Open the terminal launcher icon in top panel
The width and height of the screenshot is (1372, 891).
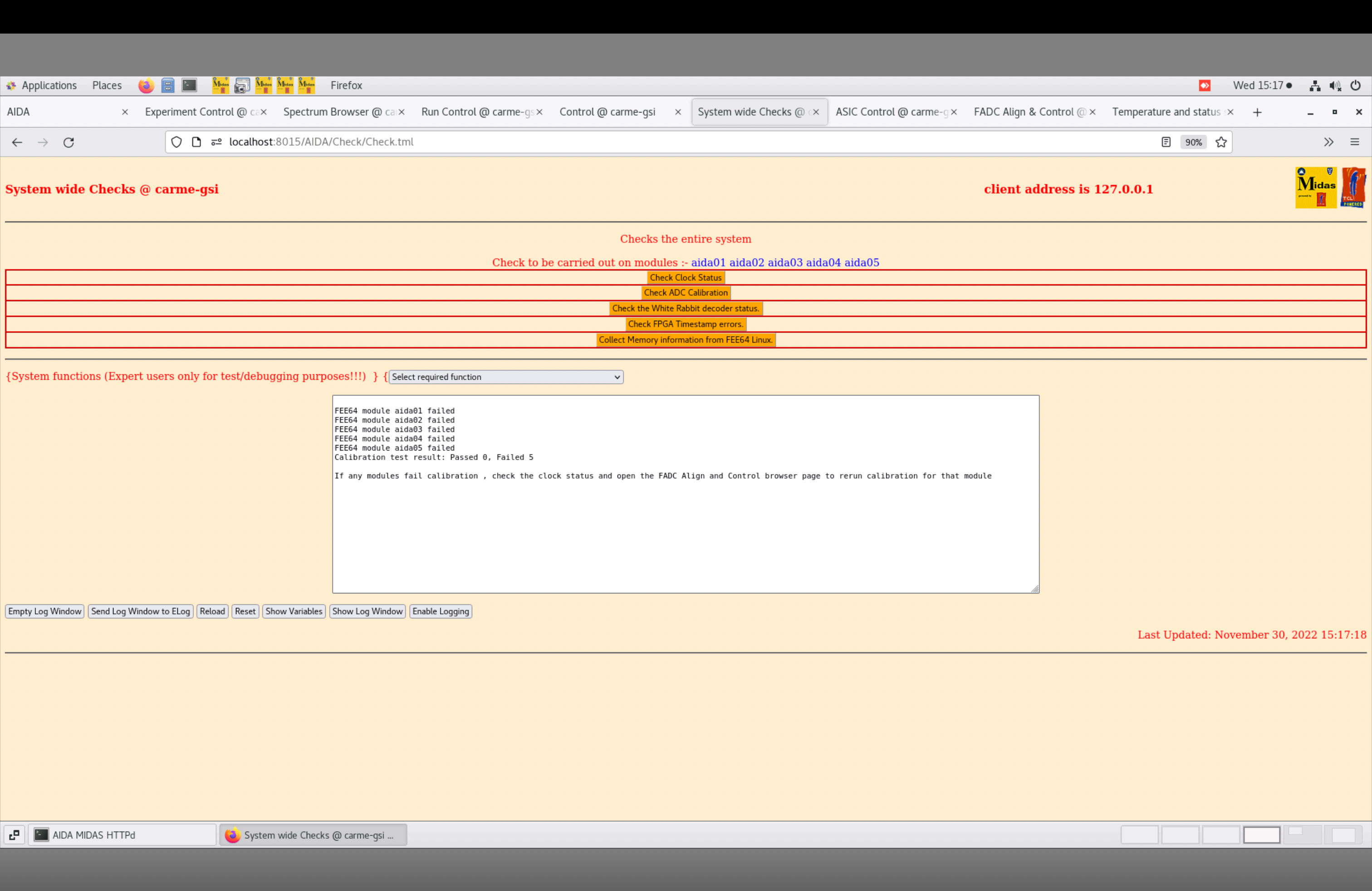pos(189,85)
